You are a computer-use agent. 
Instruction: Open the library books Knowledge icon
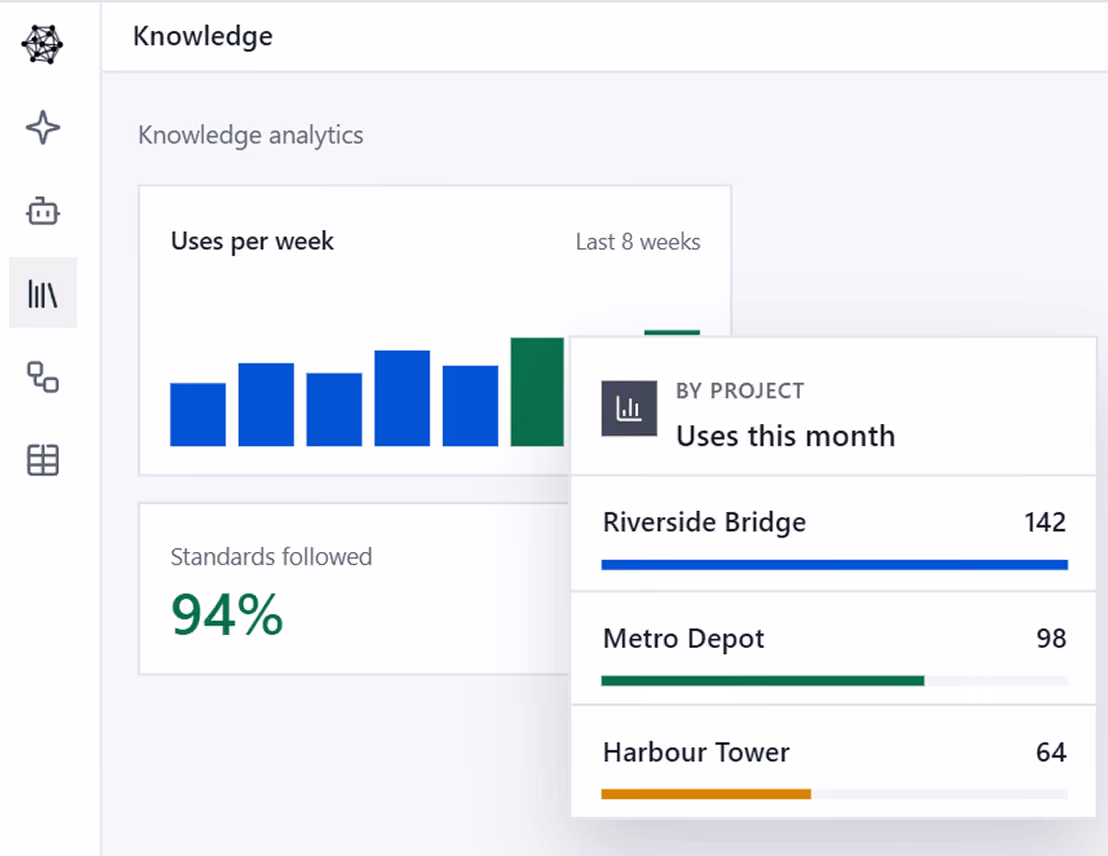(43, 293)
